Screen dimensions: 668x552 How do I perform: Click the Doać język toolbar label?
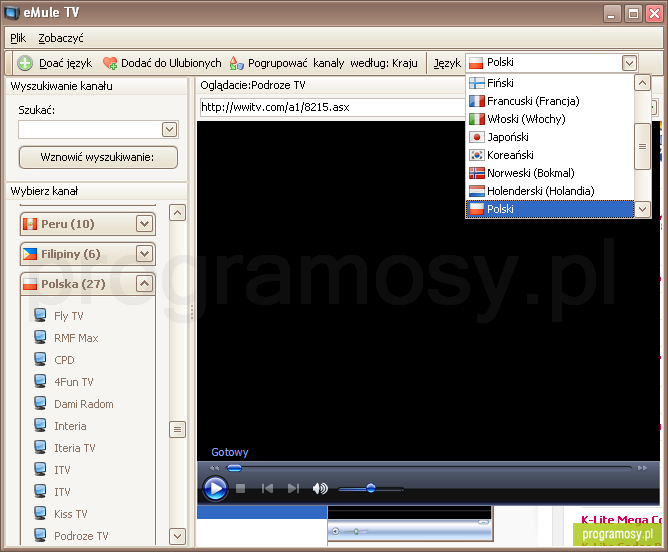(x=66, y=63)
